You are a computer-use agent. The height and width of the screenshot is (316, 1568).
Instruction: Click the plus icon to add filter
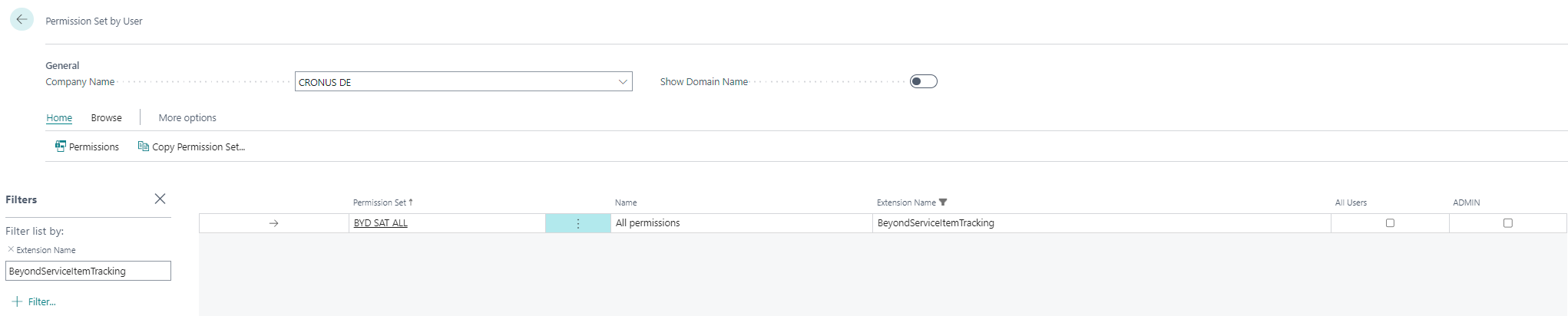[17, 301]
